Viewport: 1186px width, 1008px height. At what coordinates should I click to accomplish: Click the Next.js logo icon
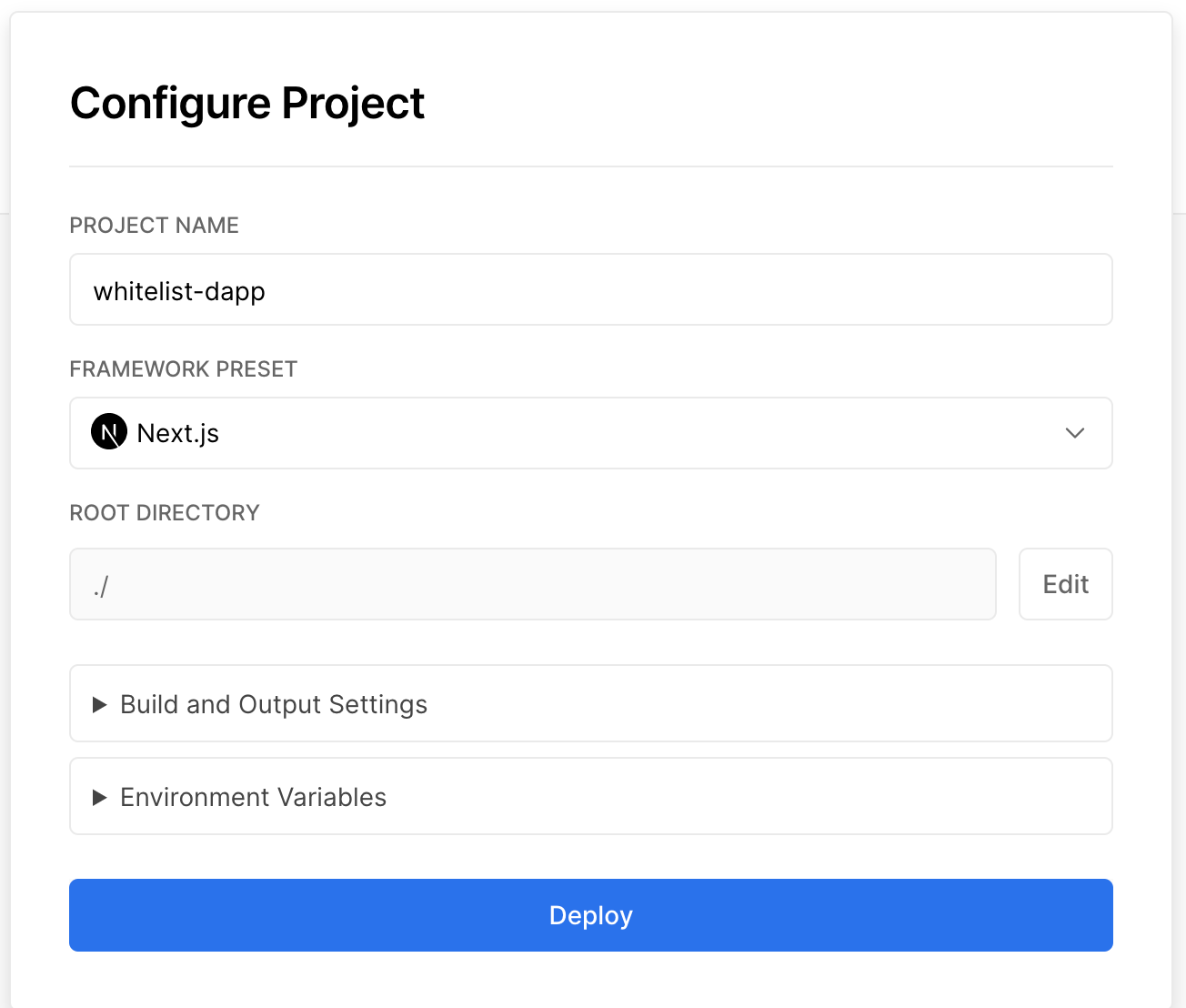[109, 432]
